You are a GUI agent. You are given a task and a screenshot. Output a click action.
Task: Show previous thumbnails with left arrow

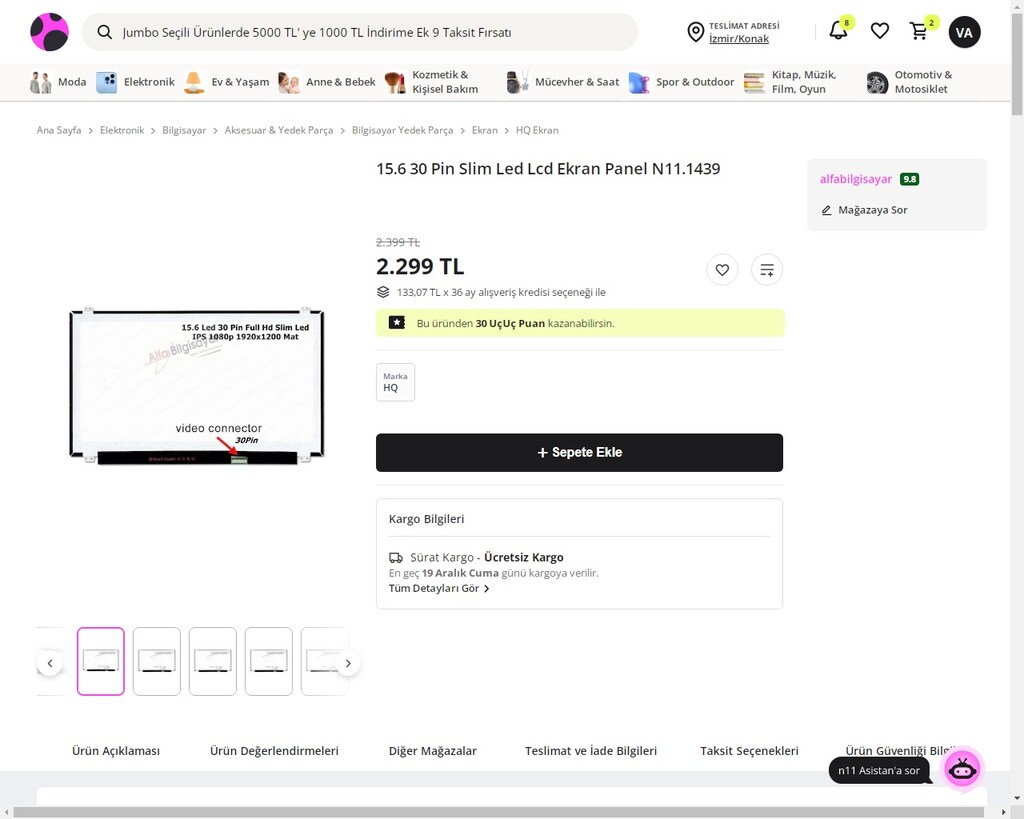50,664
